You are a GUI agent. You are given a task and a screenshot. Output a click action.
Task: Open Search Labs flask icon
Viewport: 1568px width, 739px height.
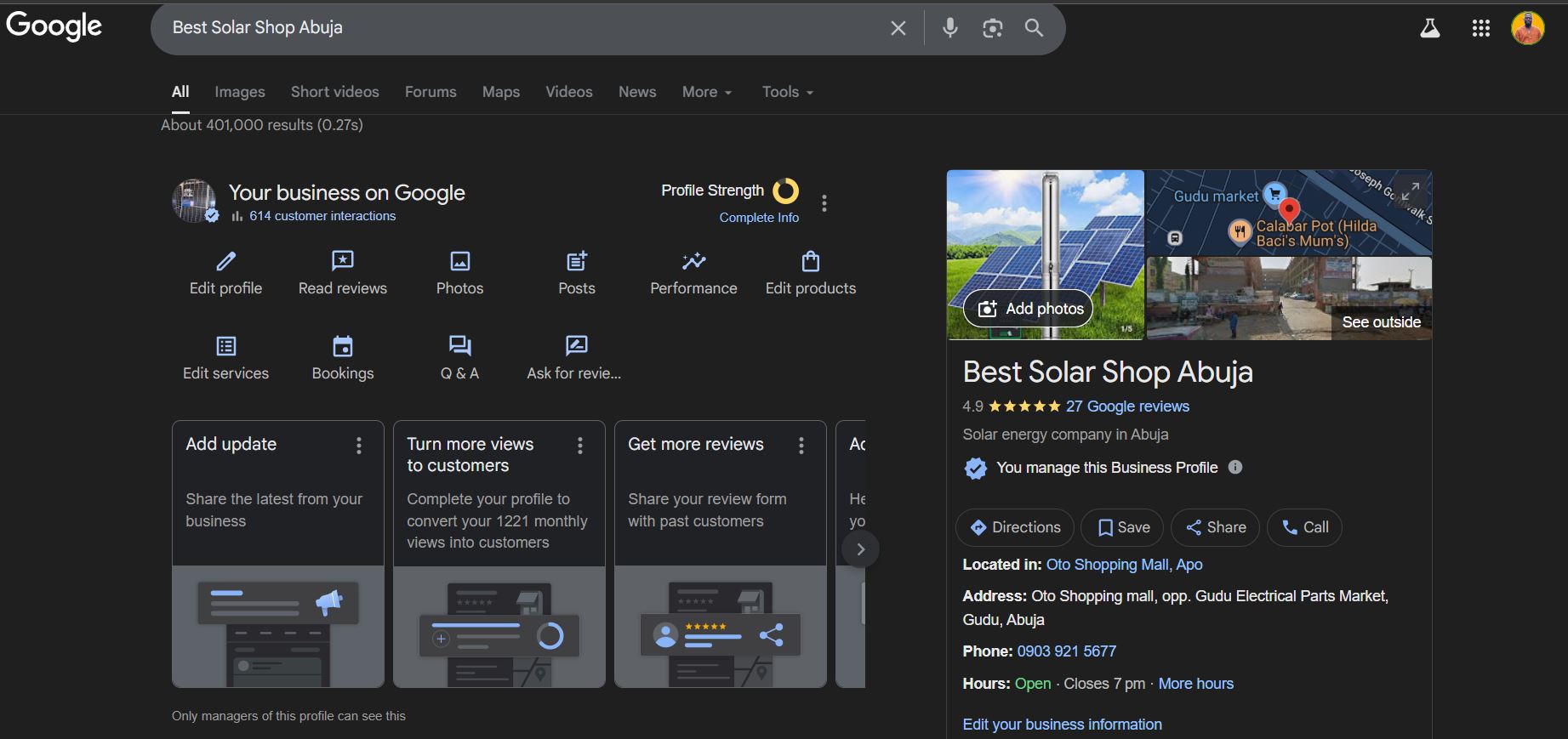[1430, 28]
